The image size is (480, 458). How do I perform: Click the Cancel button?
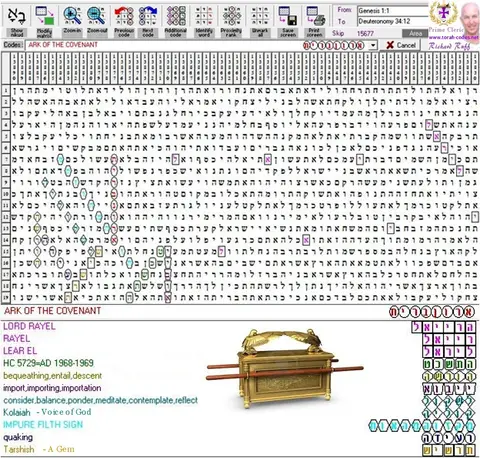(x=401, y=45)
